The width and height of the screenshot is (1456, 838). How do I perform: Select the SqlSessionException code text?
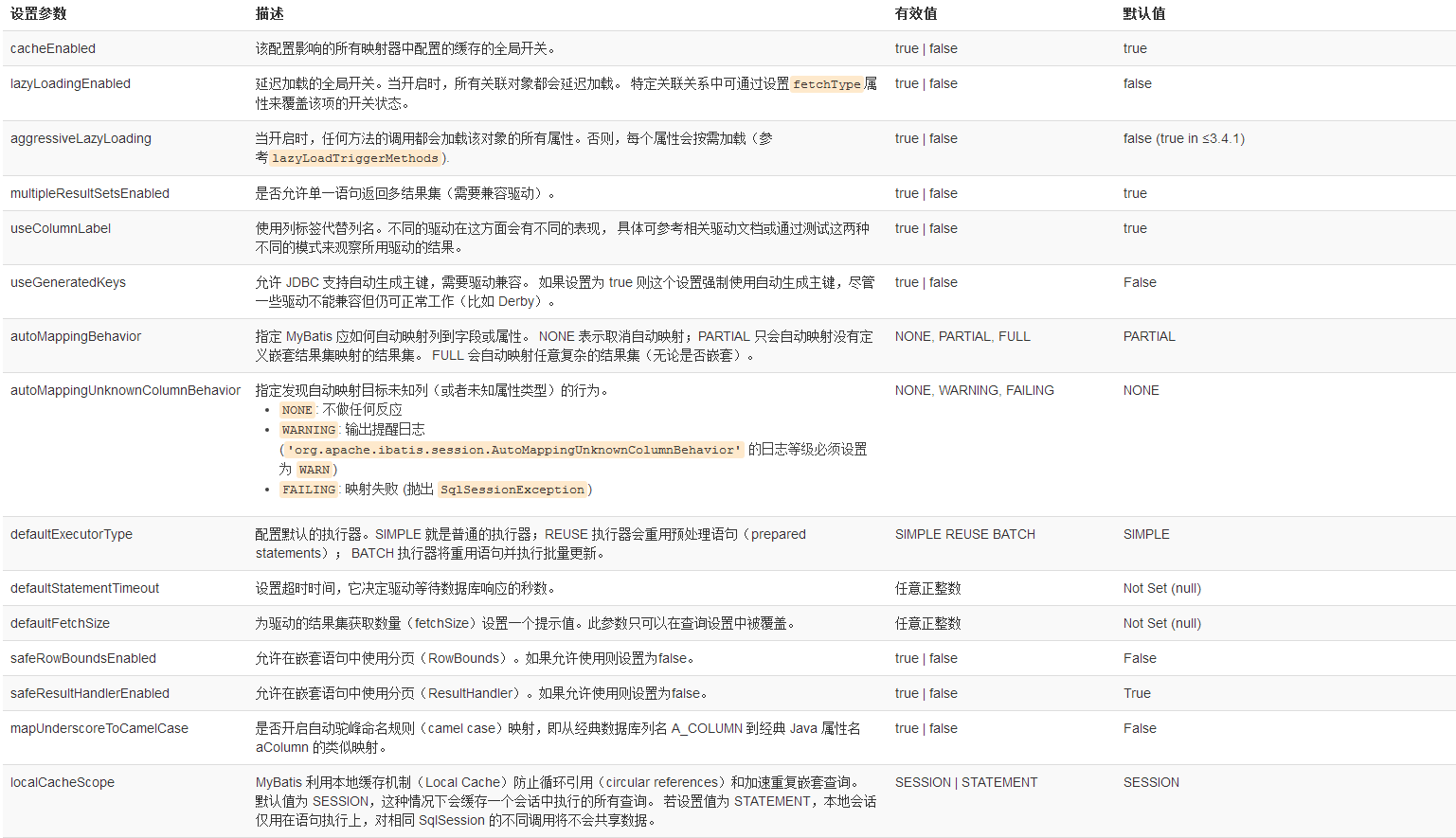[x=512, y=490]
